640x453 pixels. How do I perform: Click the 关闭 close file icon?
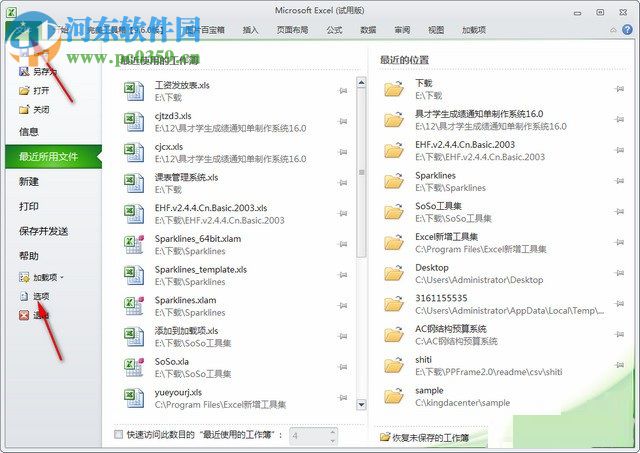24,109
